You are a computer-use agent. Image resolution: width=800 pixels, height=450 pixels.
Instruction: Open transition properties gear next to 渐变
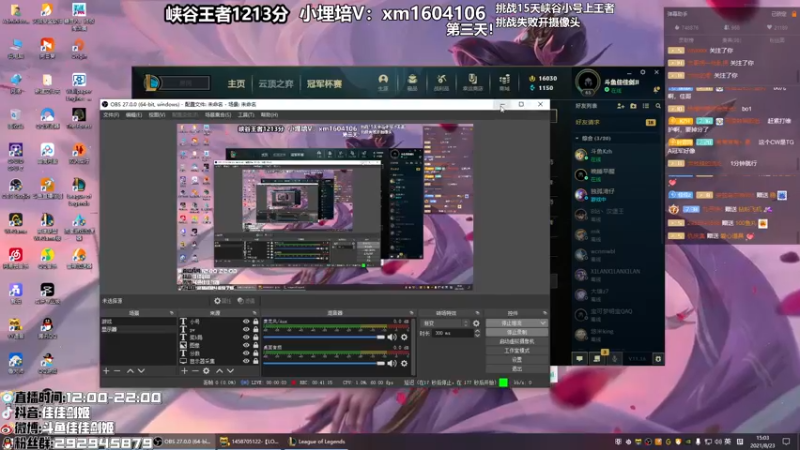click(476, 323)
